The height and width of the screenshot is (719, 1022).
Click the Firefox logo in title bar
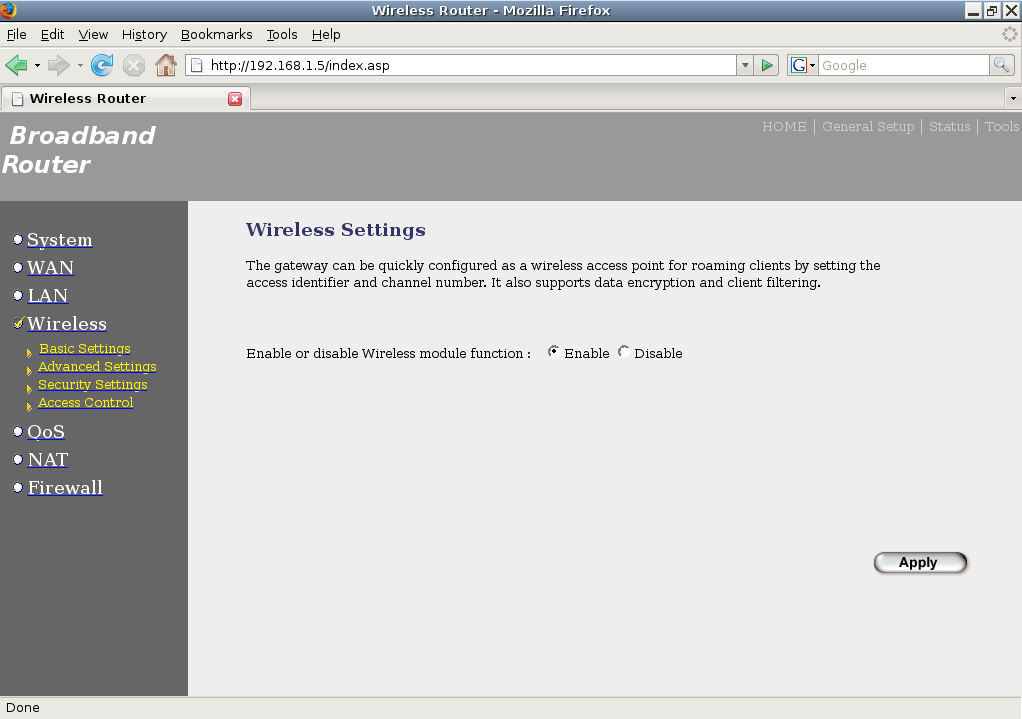8,10
